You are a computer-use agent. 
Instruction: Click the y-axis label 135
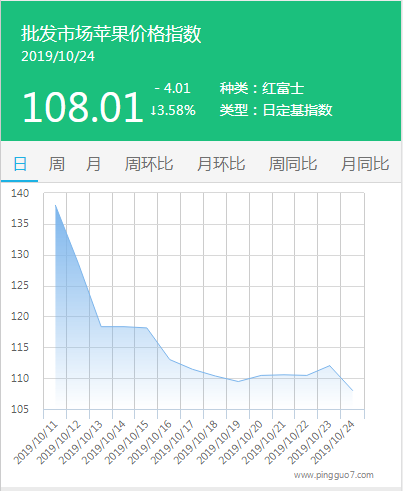(20, 223)
